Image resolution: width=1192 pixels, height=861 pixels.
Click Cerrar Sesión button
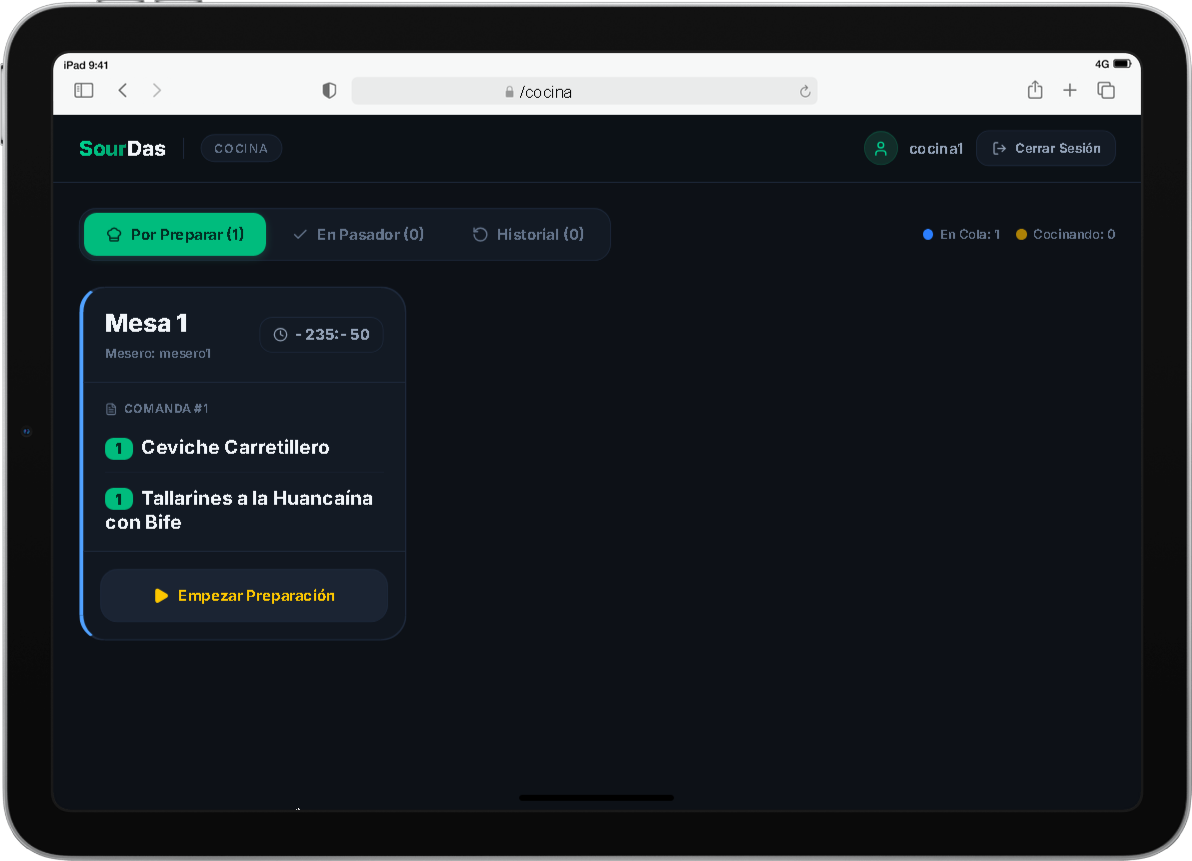pyautogui.click(x=1046, y=148)
